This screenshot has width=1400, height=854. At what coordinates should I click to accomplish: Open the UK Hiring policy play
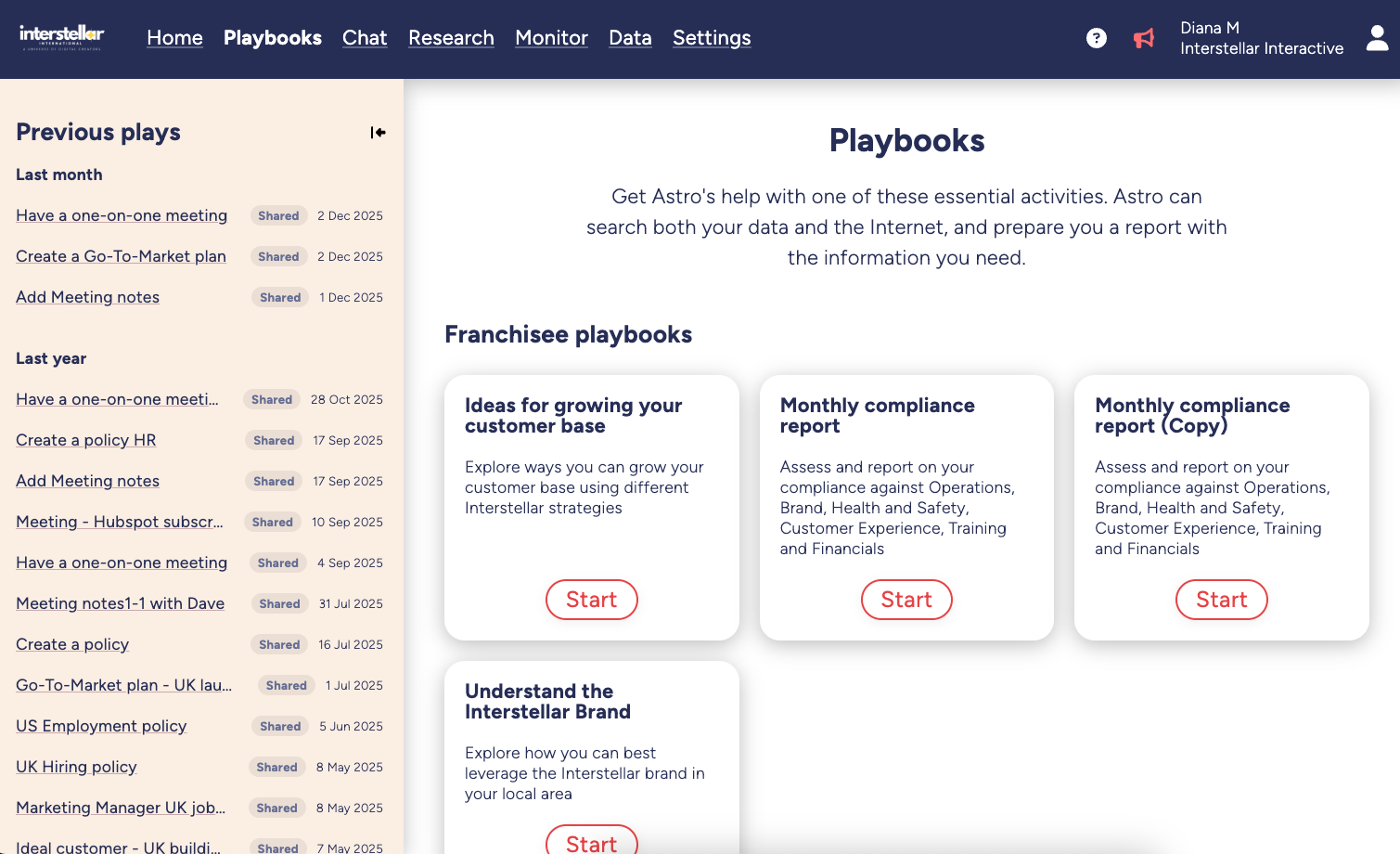click(x=75, y=767)
